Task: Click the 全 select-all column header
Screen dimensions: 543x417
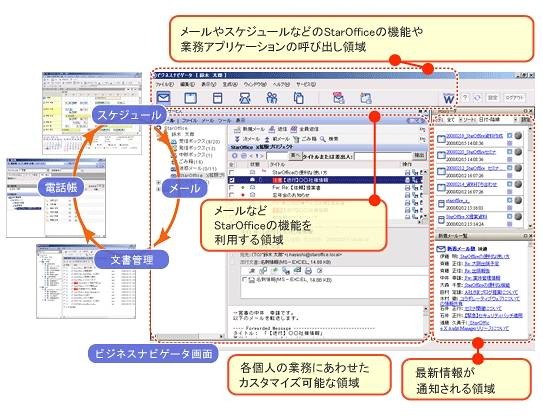Action: (232, 165)
